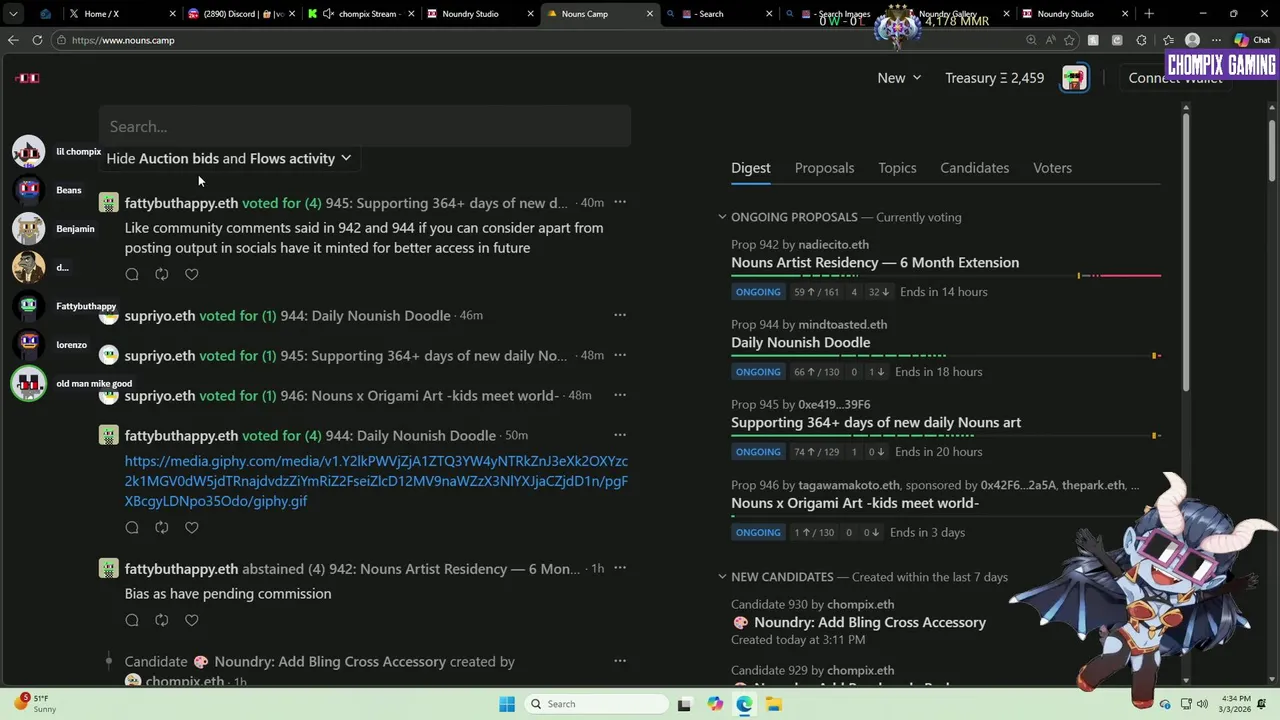Open Supporting 364+ days proposal in digest
The height and width of the screenshot is (720, 1280).
pos(876,422)
